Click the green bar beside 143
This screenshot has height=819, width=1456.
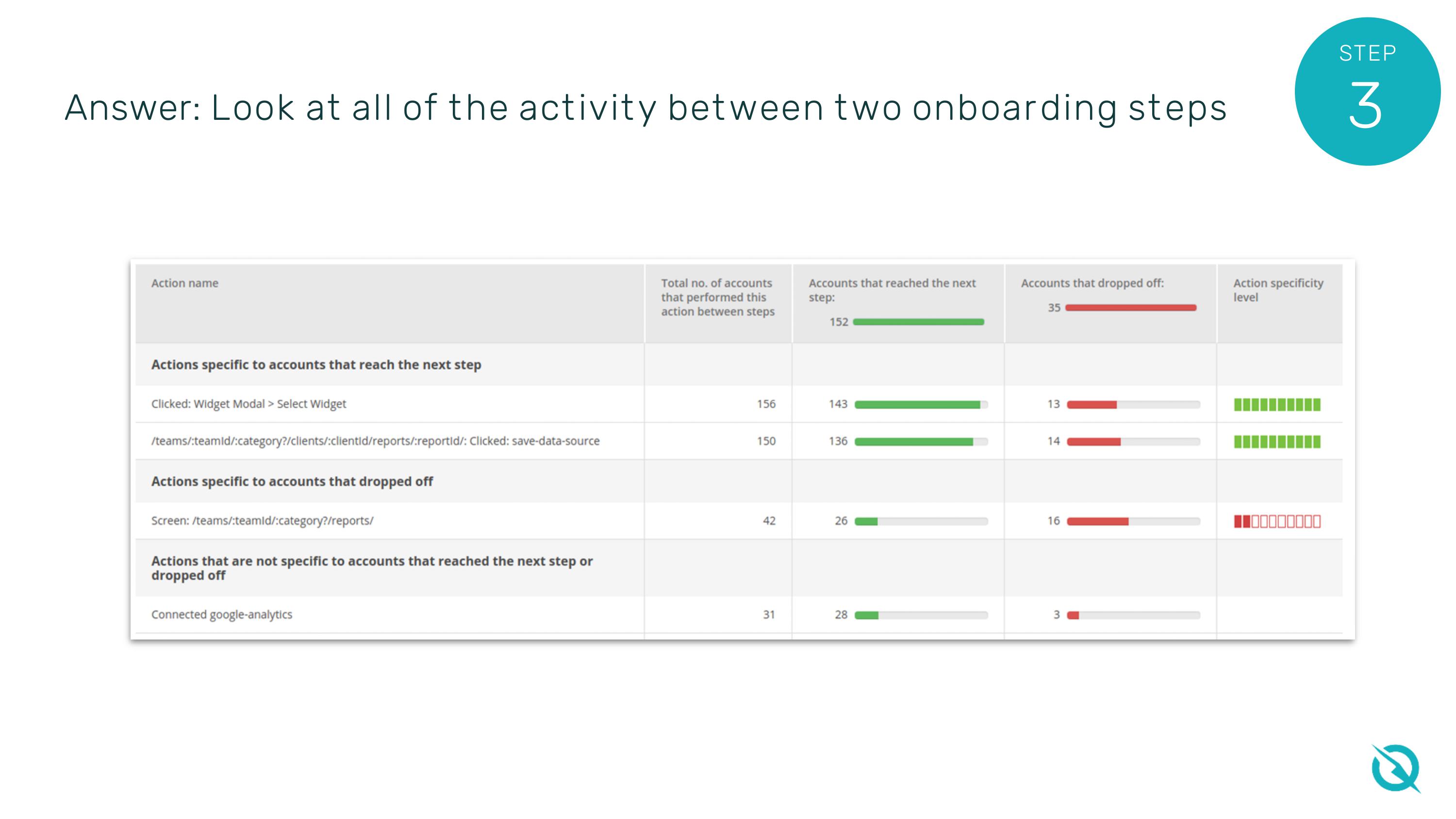(x=917, y=405)
